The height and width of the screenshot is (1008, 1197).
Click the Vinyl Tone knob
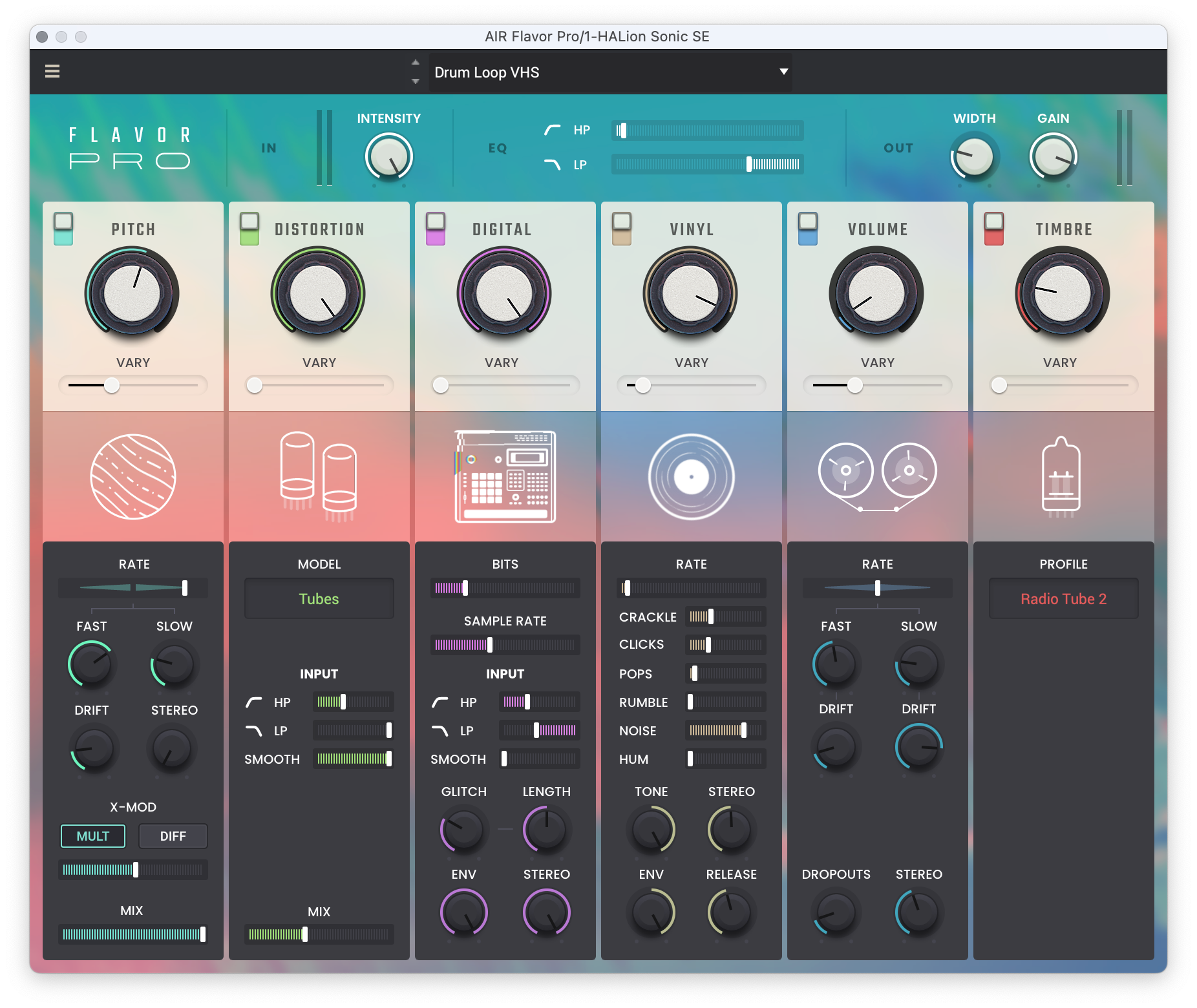651,829
